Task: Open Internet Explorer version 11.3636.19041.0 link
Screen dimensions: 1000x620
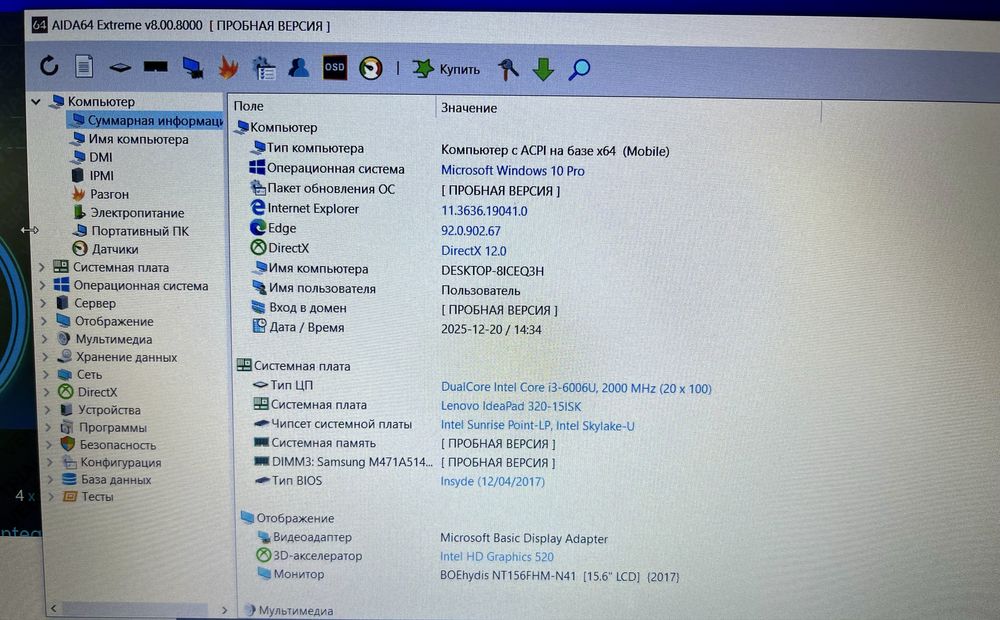Action: [x=484, y=210]
